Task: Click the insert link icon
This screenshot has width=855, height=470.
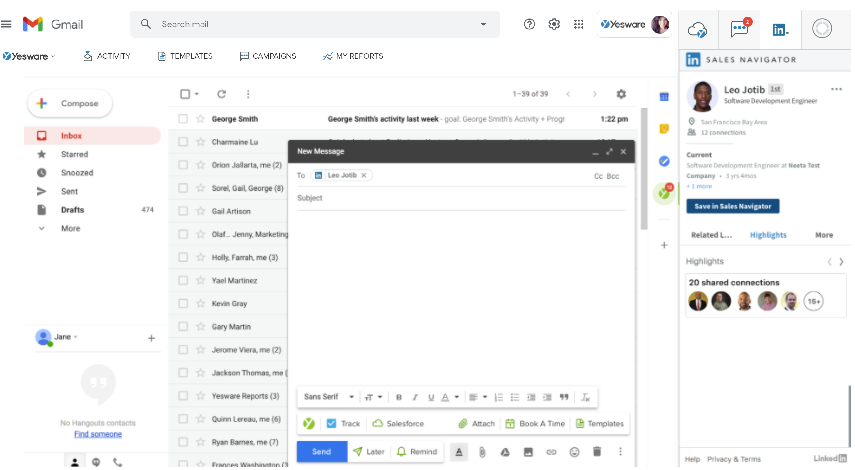Action: (x=551, y=452)
